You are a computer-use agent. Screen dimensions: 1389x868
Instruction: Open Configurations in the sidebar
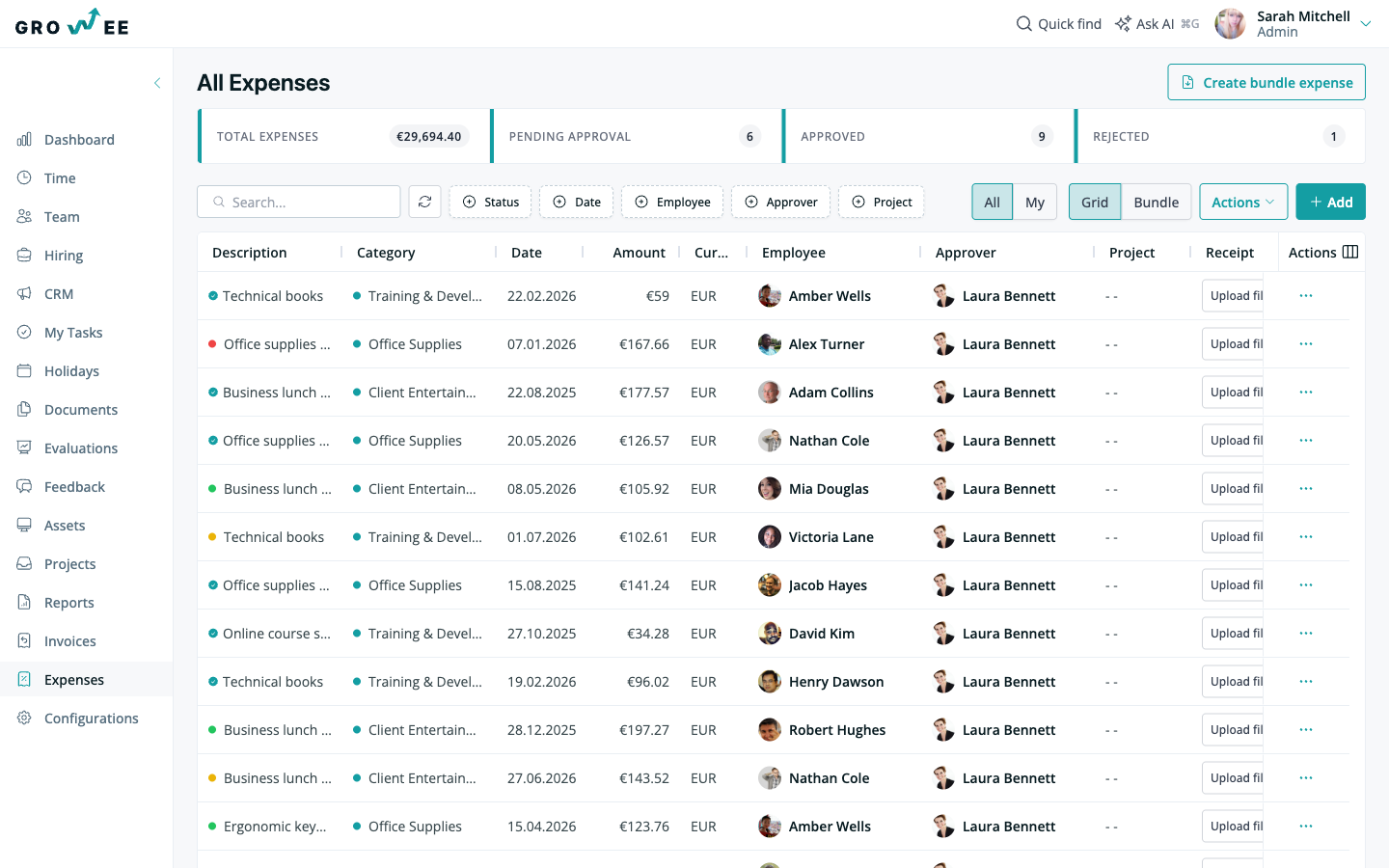click(x=87, y=719)
